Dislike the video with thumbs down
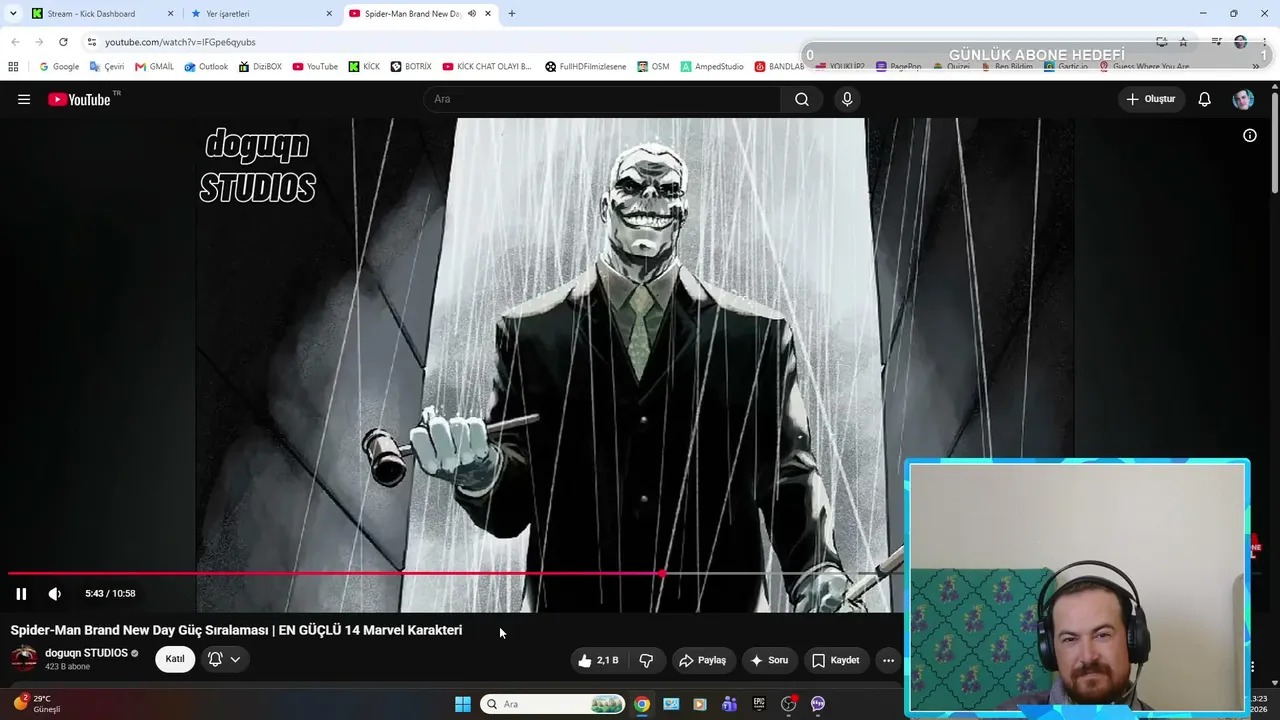Image resolution: width=1280 pixels, height=720 pixels. [x=646, y=660]
